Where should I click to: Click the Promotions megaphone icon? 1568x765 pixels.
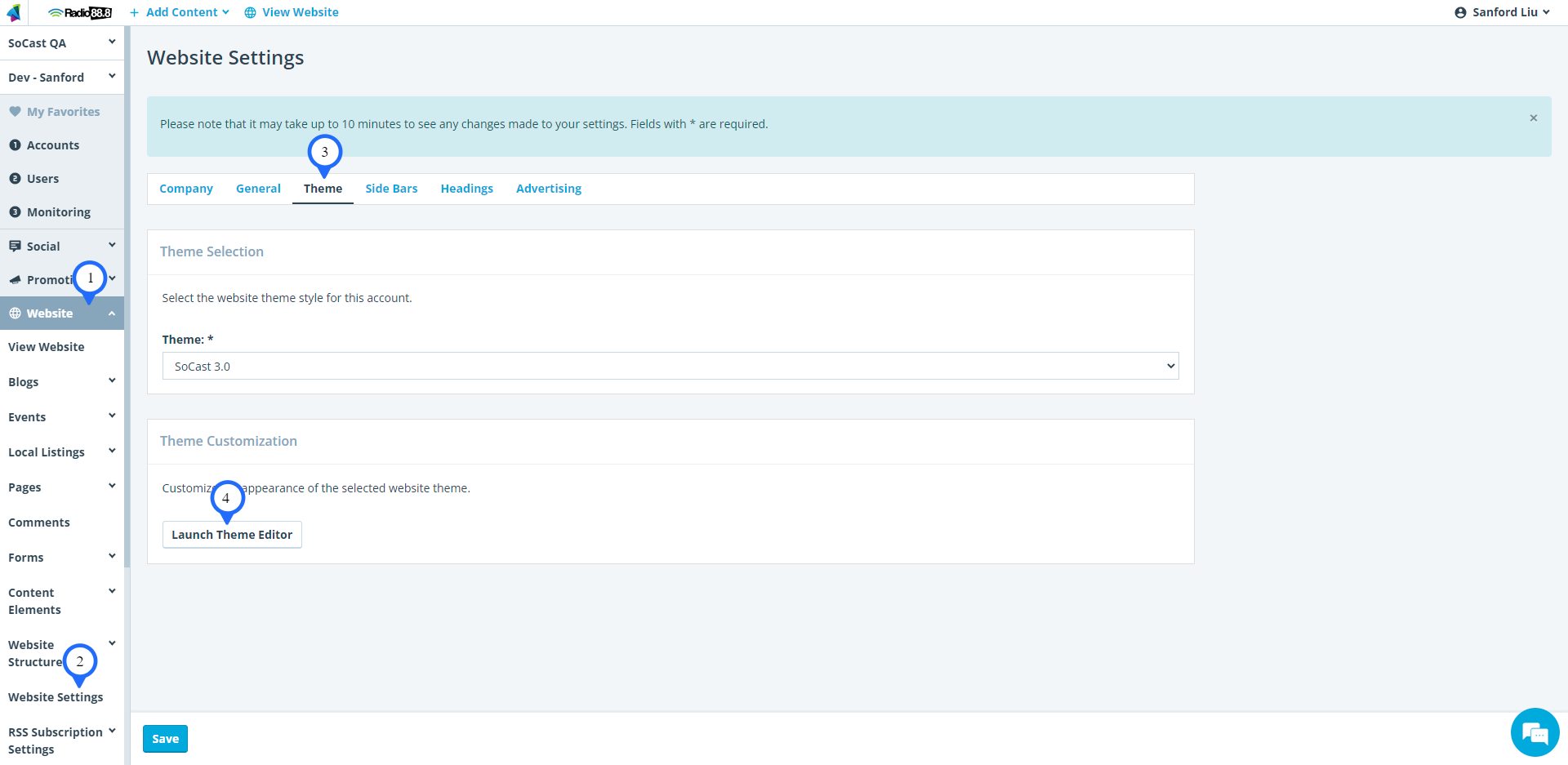[15, 280]
